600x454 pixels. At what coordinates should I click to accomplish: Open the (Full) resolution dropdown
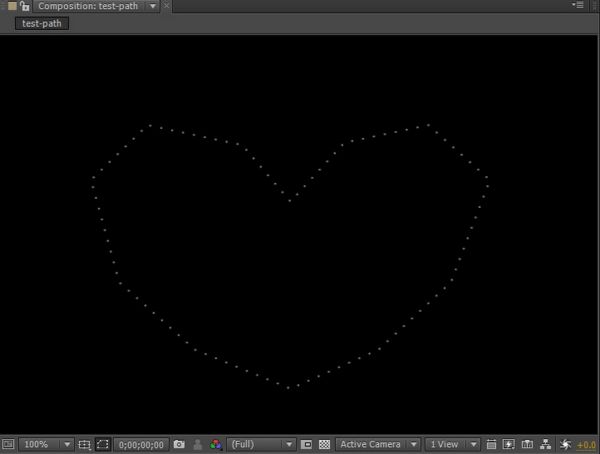pyautogui.click(x=261, y=444)
